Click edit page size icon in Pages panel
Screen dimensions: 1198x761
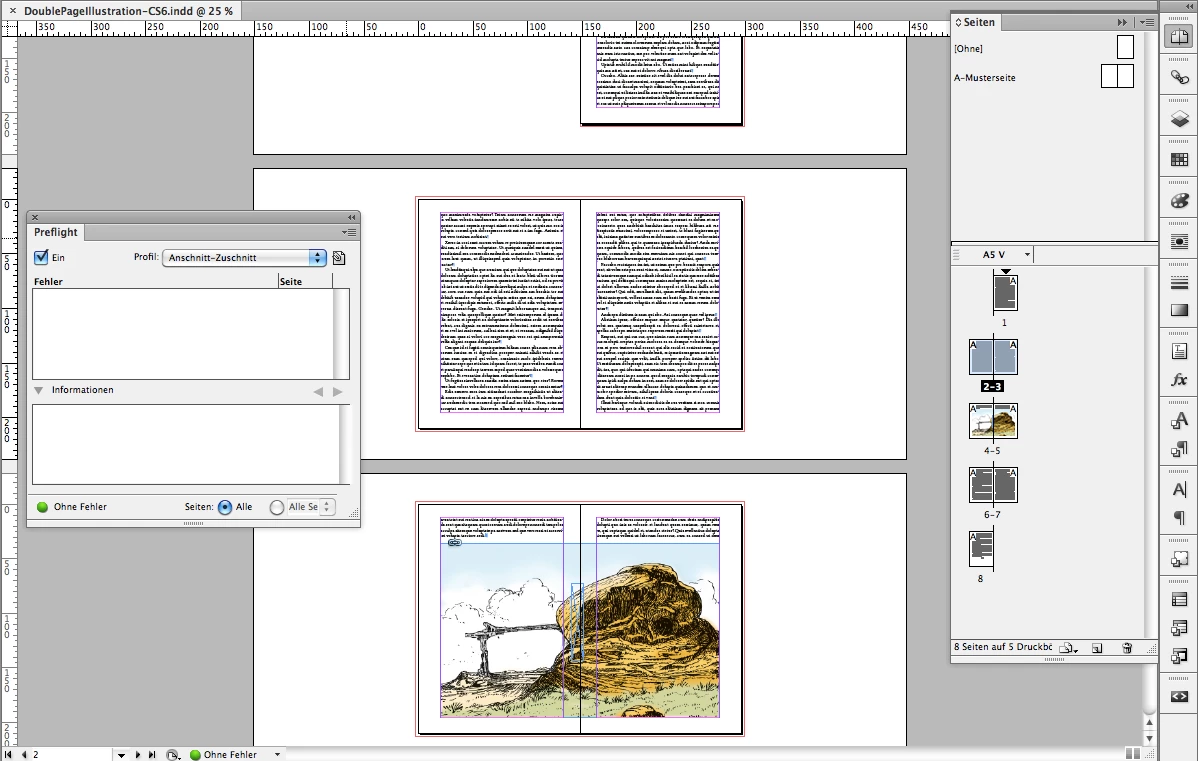pos(1070,648)
